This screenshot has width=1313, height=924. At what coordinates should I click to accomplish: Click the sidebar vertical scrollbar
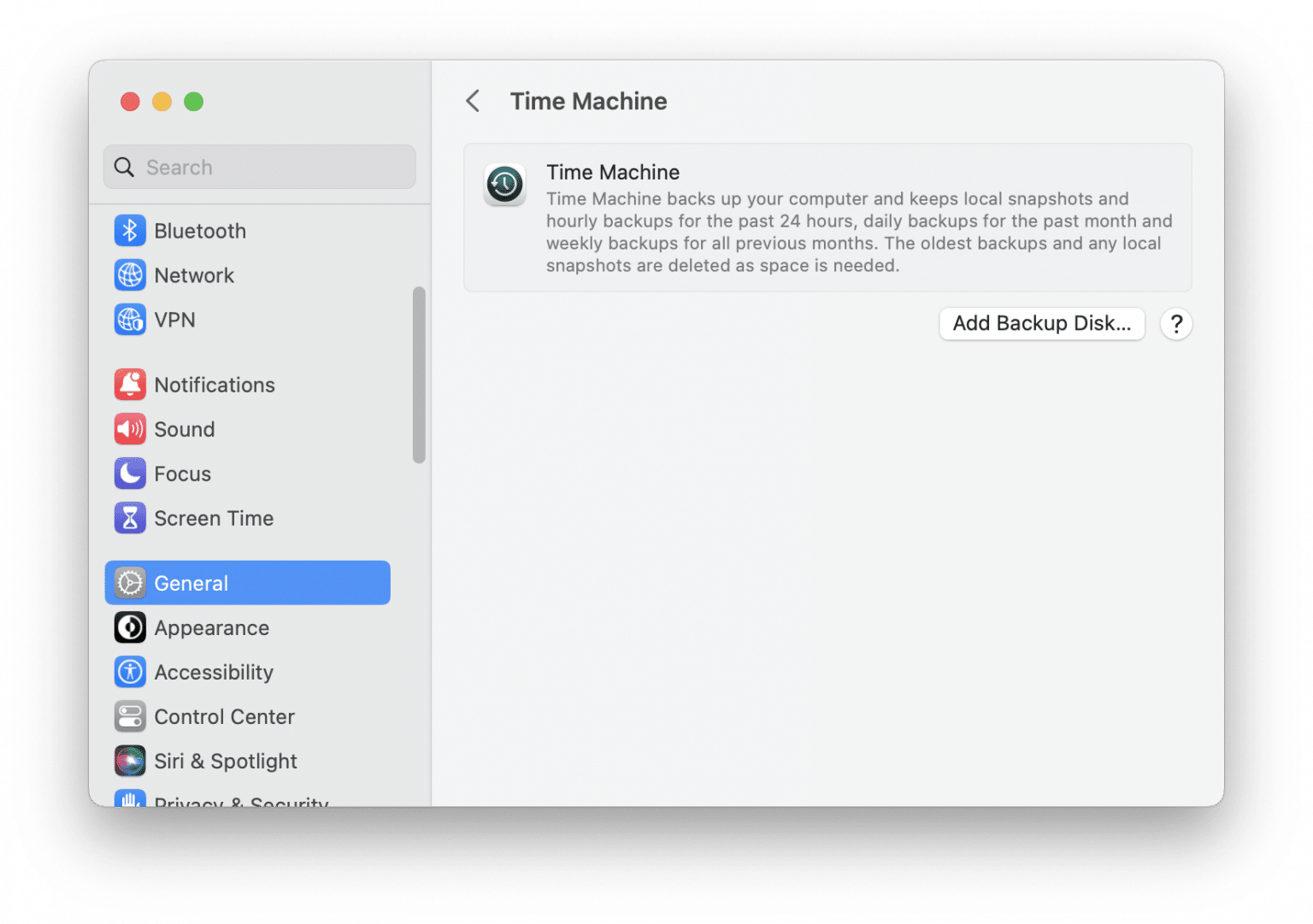pos(419,375)
